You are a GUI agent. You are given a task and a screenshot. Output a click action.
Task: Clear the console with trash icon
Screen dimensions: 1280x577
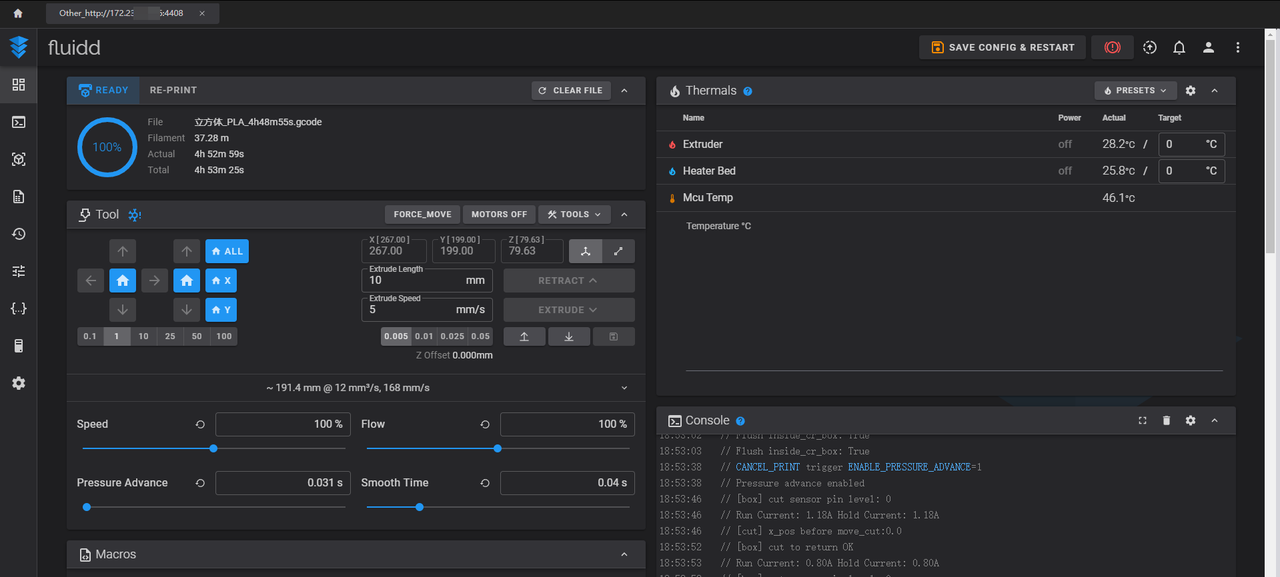1166,421
